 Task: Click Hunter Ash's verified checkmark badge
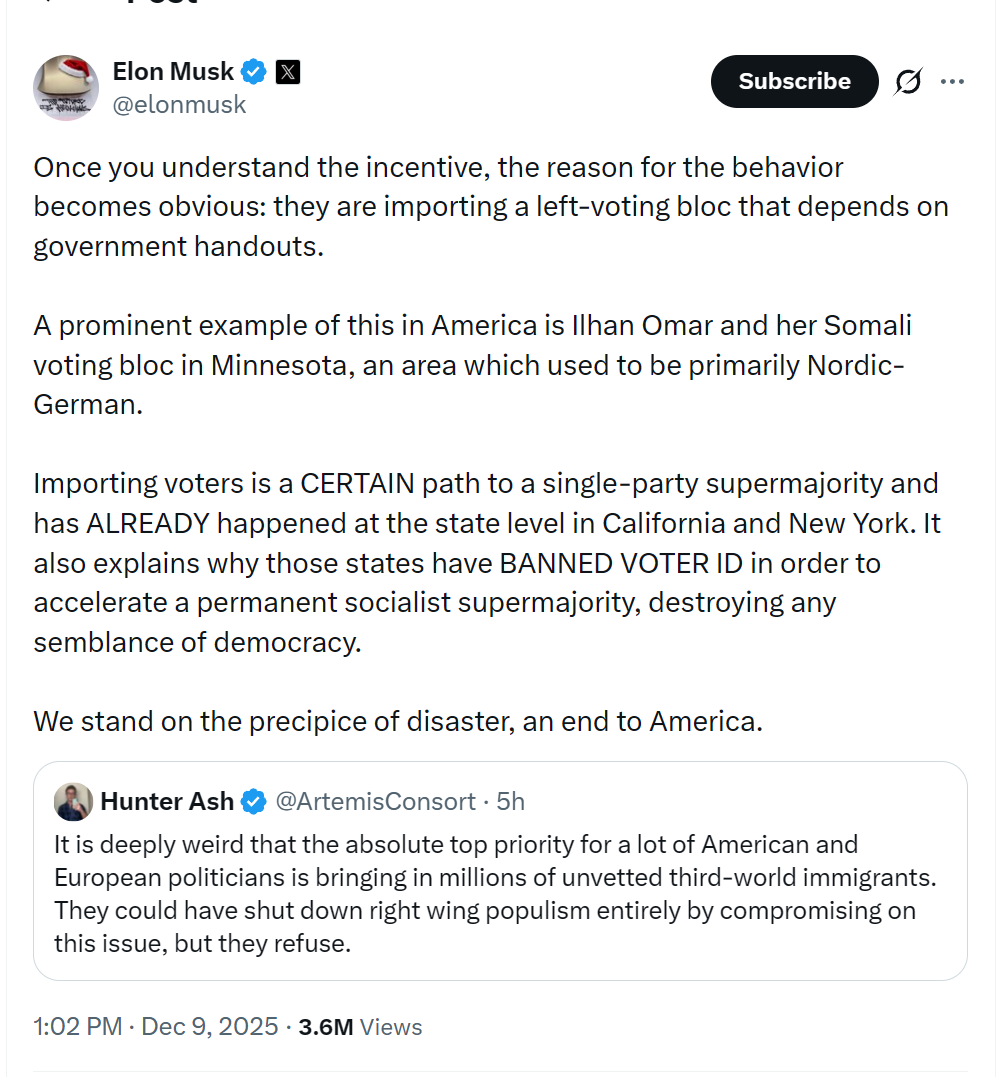255,802
